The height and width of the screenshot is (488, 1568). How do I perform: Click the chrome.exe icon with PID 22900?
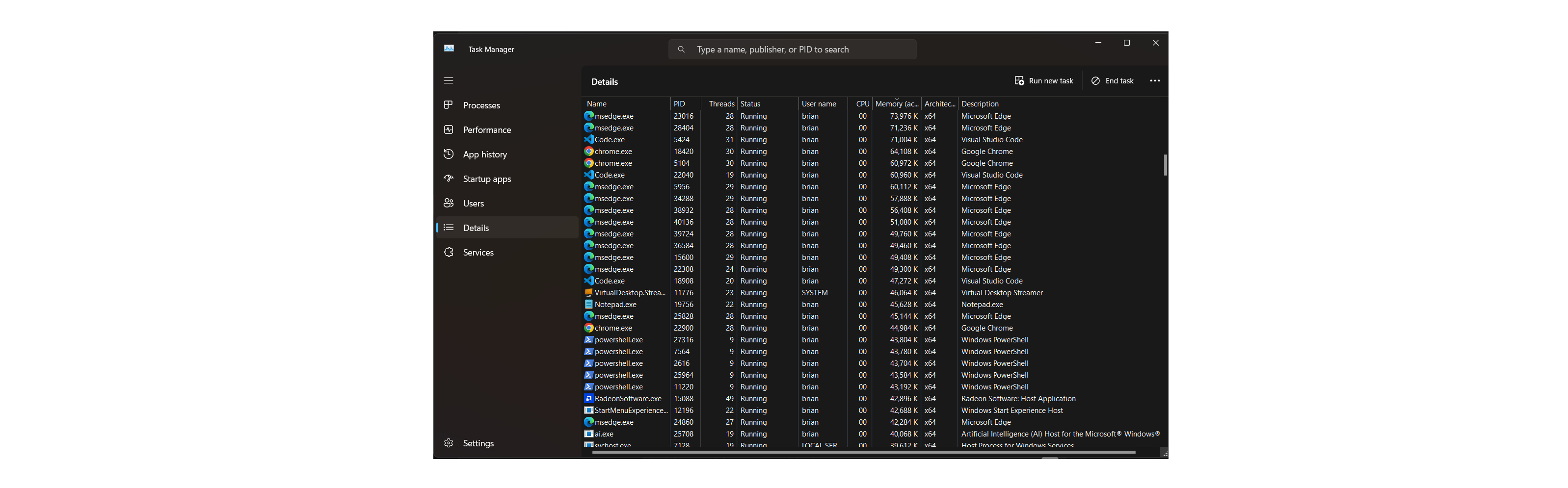tap(588, 328)
